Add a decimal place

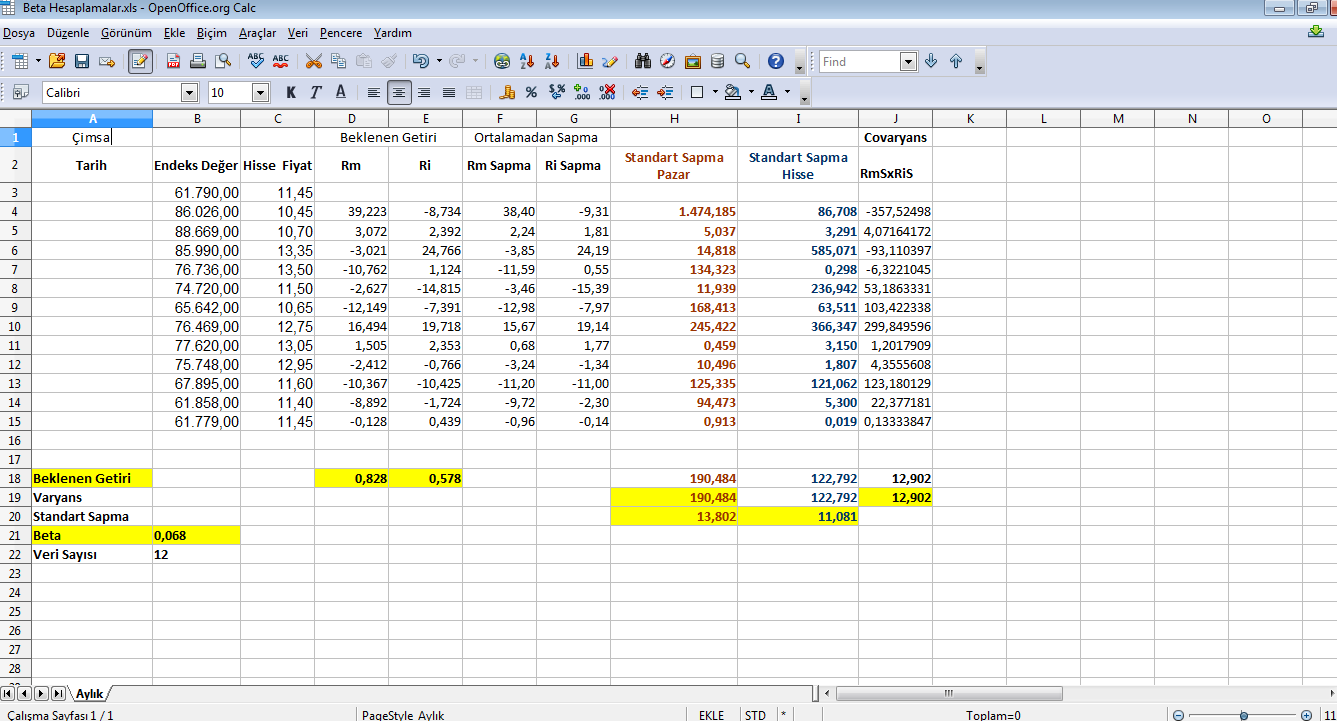(x=582, y=92)
